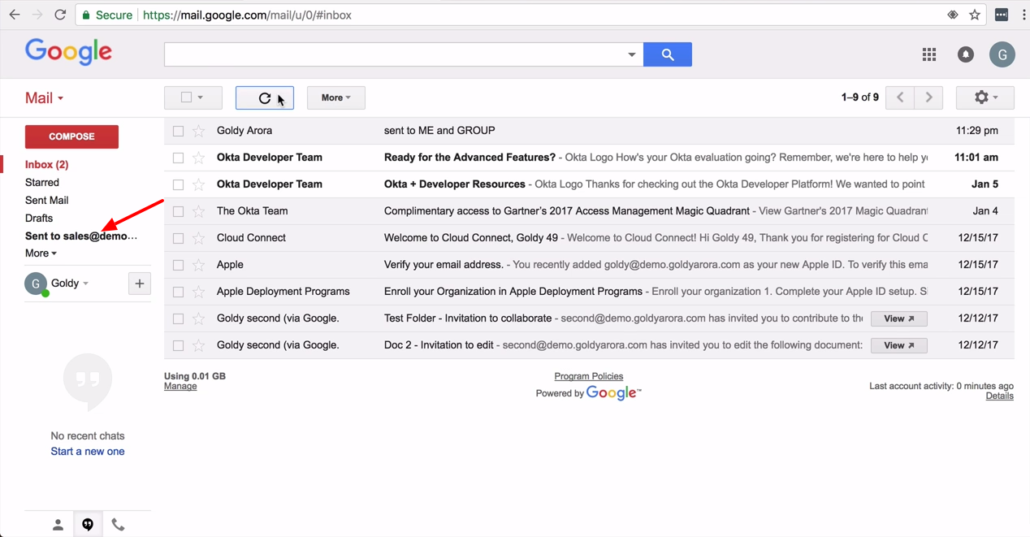Check the Cloud Connect email checkbox
This screenshot has width=1030, height=537.
(178, 238)
